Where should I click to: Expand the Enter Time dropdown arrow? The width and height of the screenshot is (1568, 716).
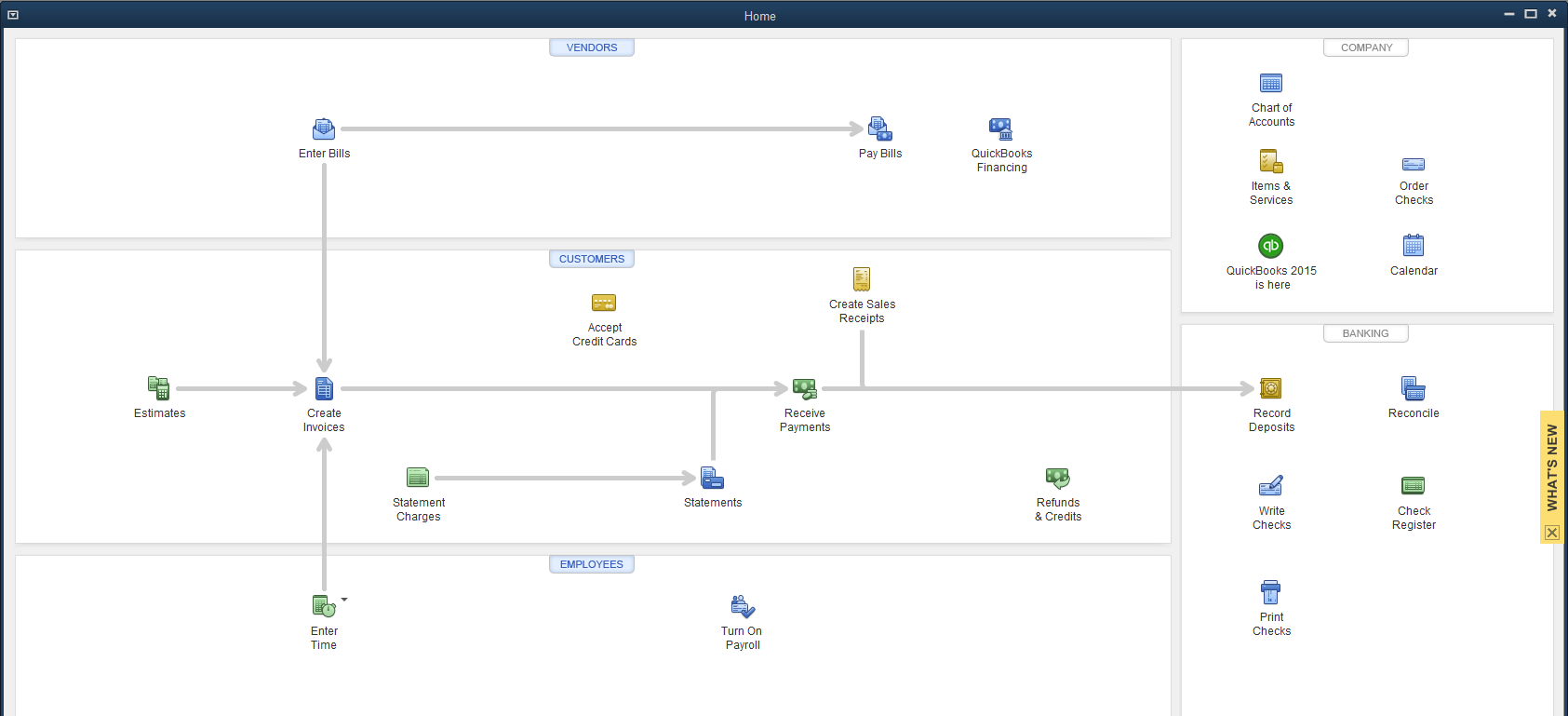[344, 600]
